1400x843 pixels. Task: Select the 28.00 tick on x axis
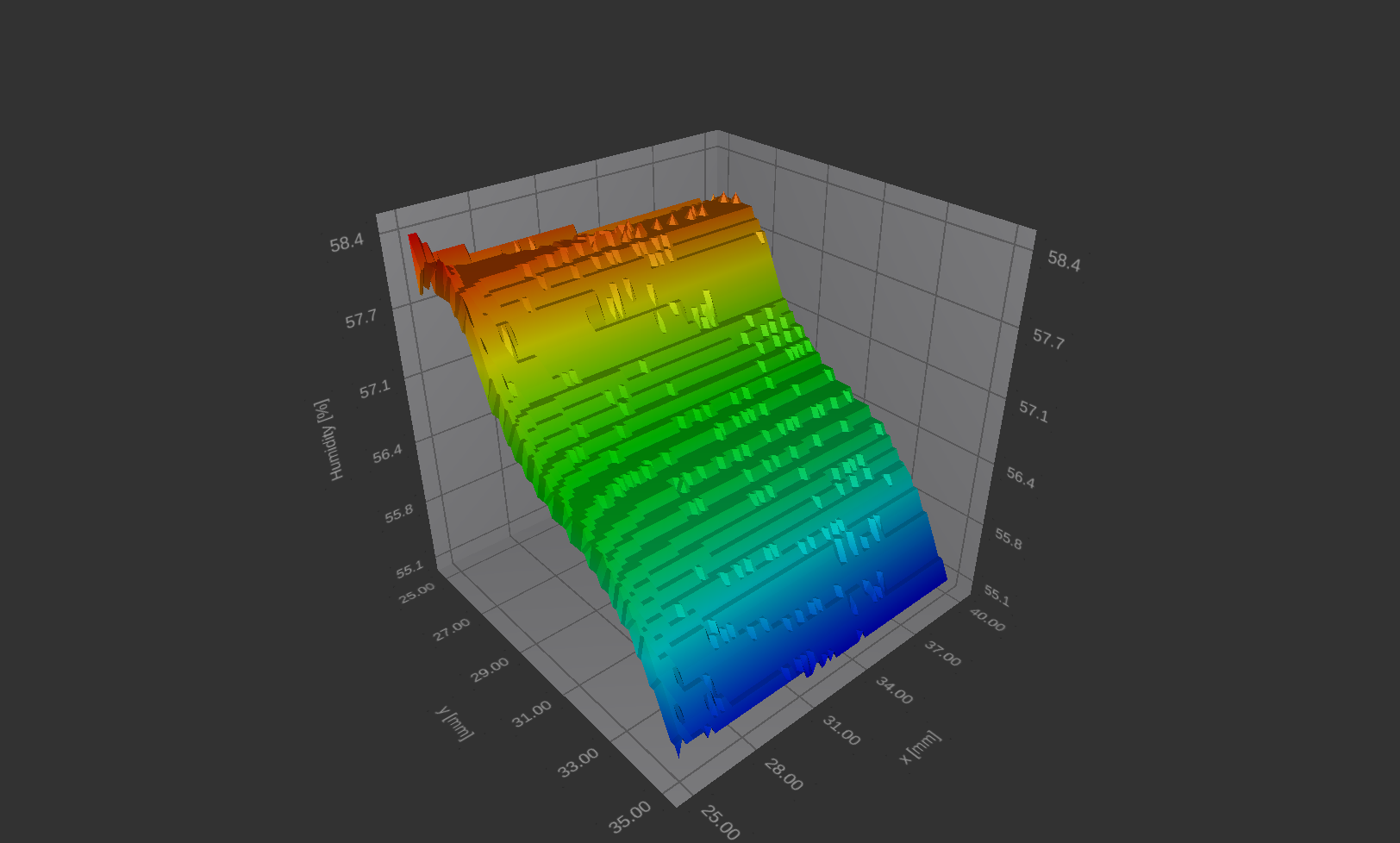click(783, 775)
